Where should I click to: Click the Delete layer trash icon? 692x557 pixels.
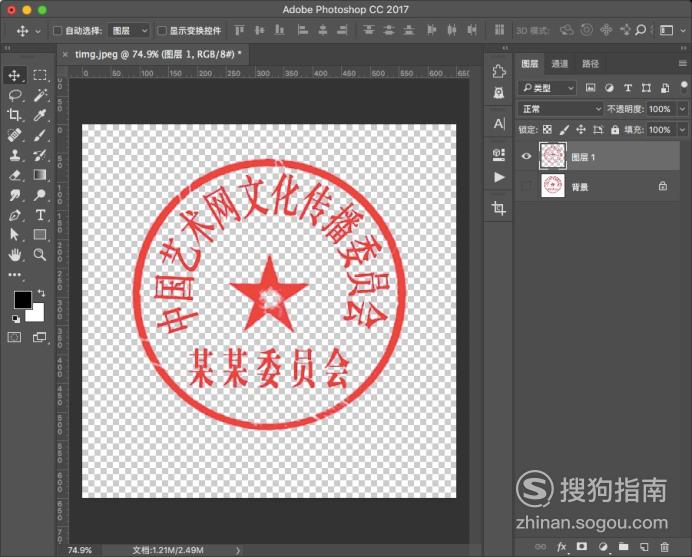coord(664,547)
